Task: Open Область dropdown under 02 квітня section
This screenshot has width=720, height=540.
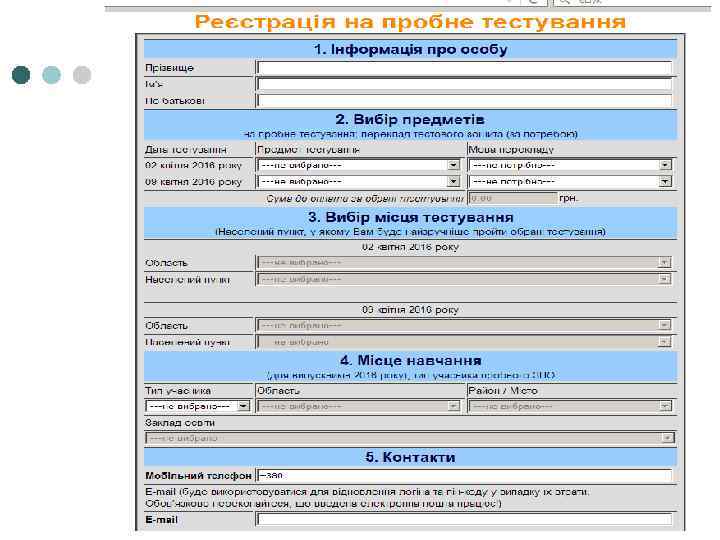Action: click(x=464, y=263)
